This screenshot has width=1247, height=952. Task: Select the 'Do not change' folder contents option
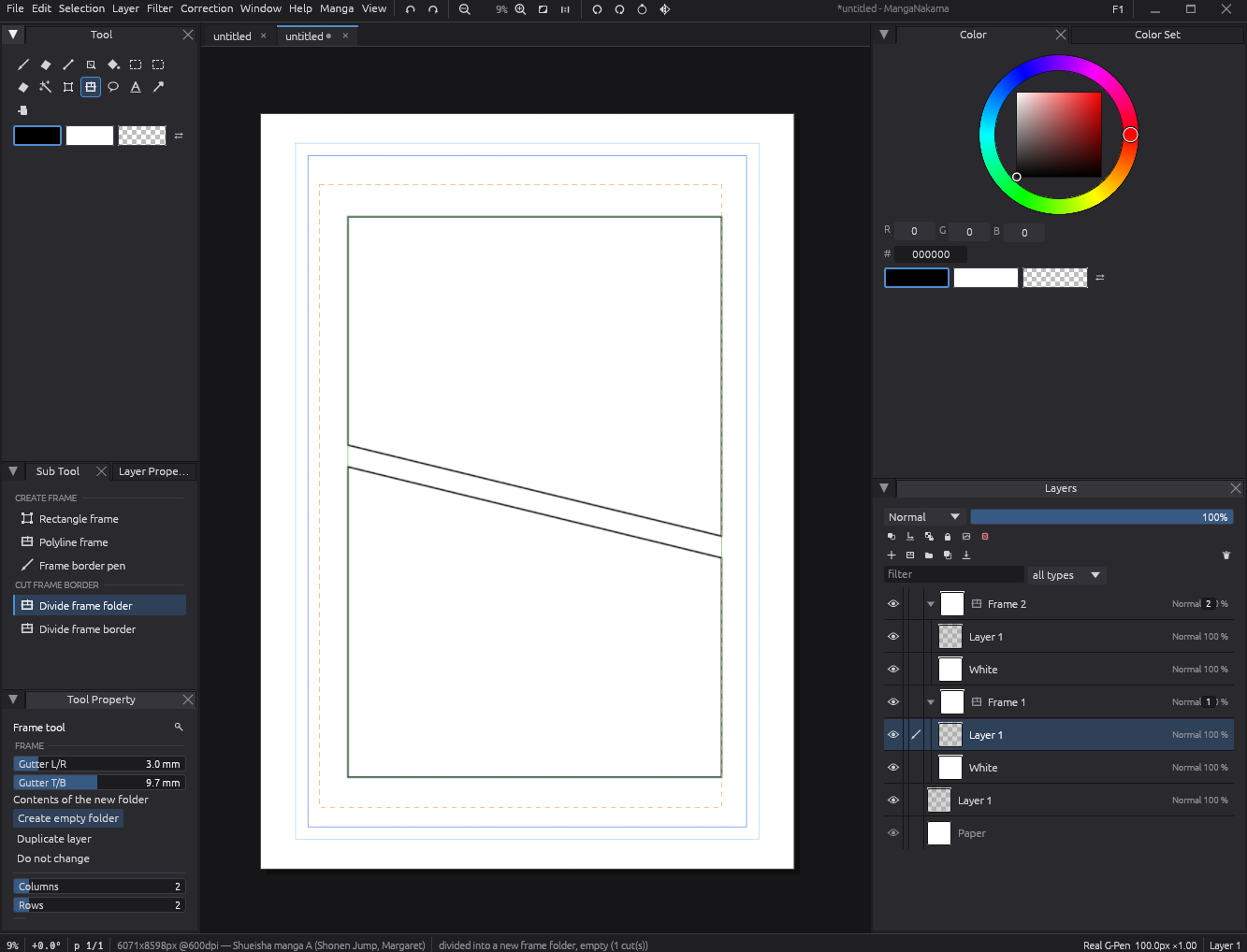click(x=53, y=858)
